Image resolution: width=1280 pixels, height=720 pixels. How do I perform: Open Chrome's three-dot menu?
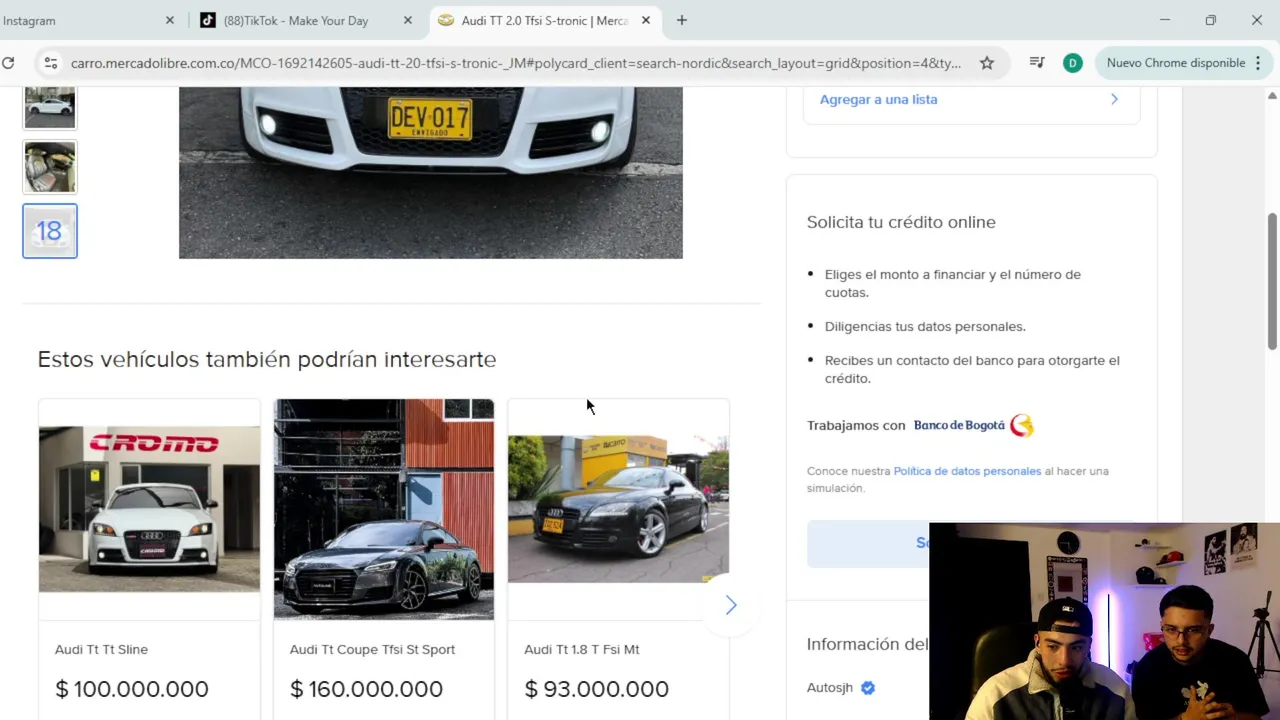1258,63
